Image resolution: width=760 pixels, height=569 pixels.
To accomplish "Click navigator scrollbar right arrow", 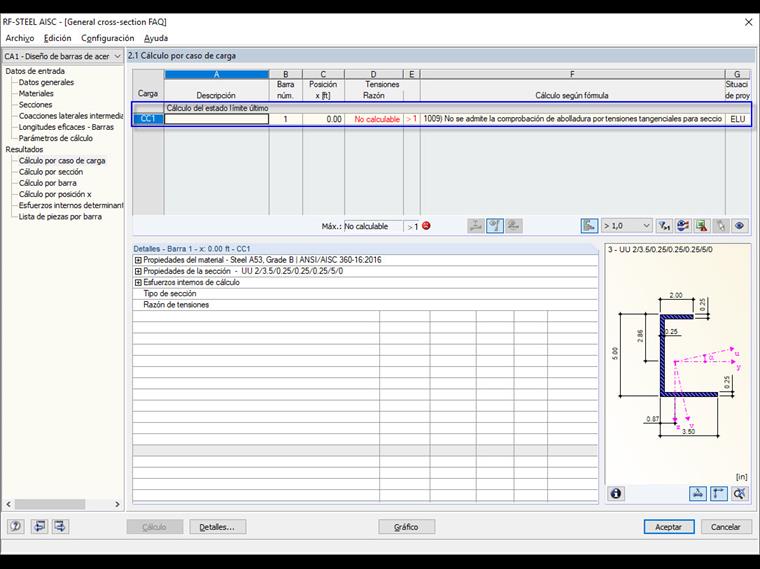I will pos(117,505).
